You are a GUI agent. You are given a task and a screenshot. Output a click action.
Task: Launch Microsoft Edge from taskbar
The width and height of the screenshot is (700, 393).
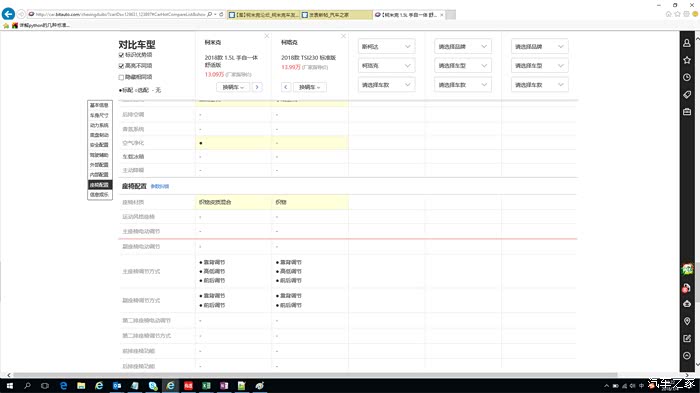[63, 385]
